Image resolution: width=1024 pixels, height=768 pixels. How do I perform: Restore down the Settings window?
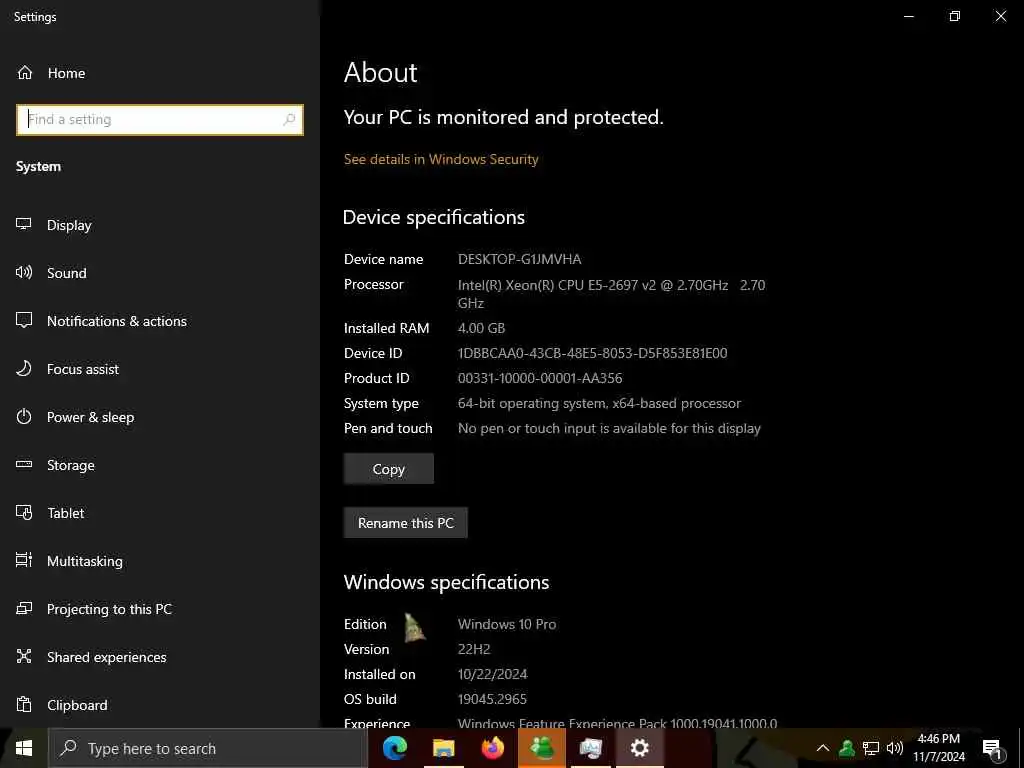(955, 16)
